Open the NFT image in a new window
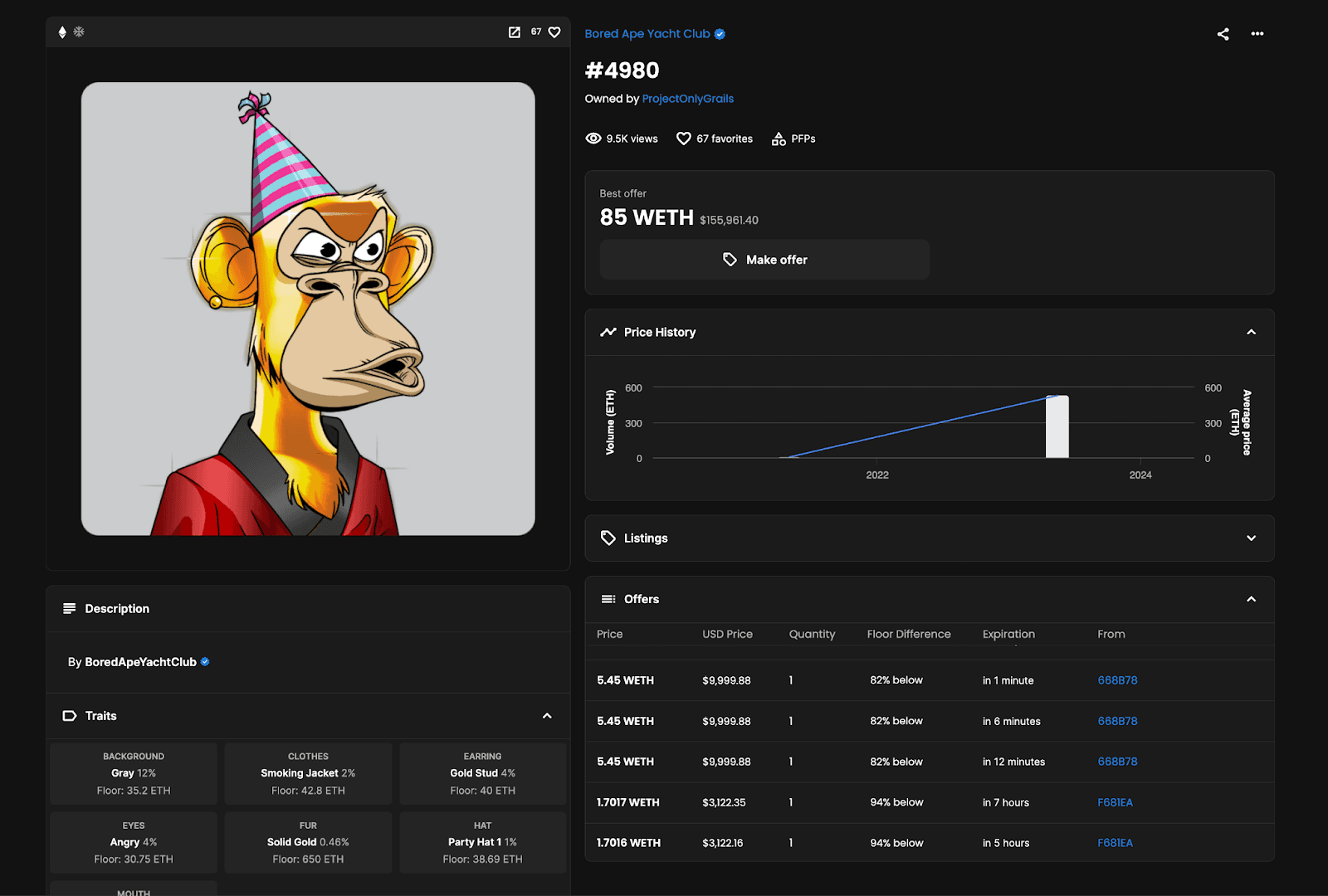Viewport: 1328px width, 896px height. tap(515, 32)
